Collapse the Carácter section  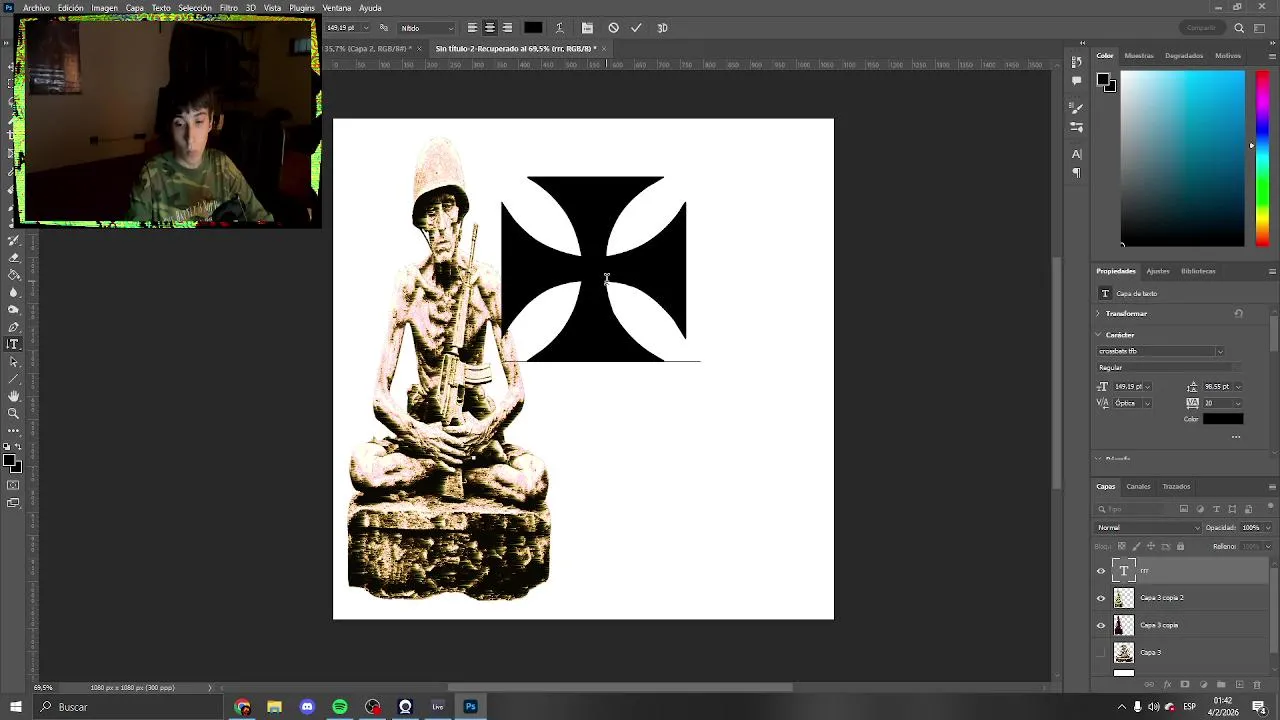[x=1098, y=335]
